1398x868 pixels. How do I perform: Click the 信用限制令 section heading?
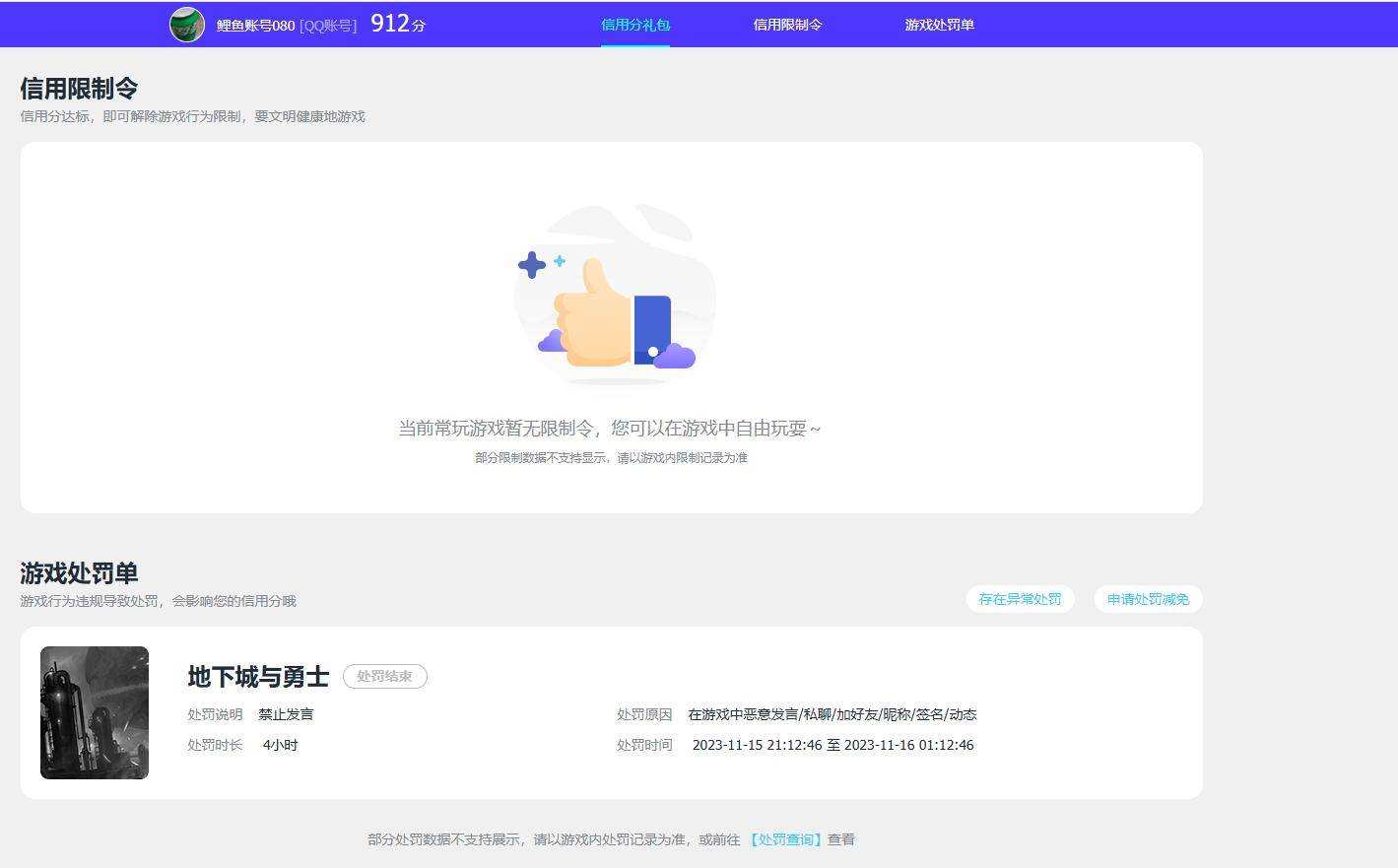point(79,88)
